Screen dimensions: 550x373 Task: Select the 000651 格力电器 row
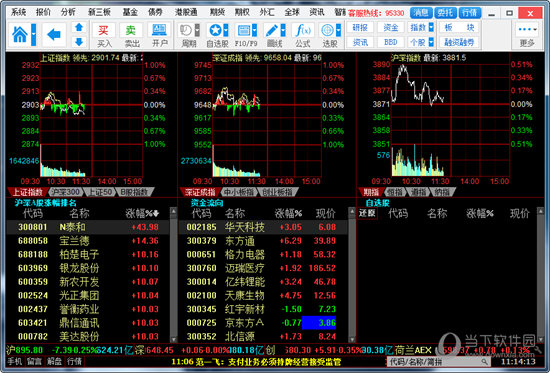263,254
